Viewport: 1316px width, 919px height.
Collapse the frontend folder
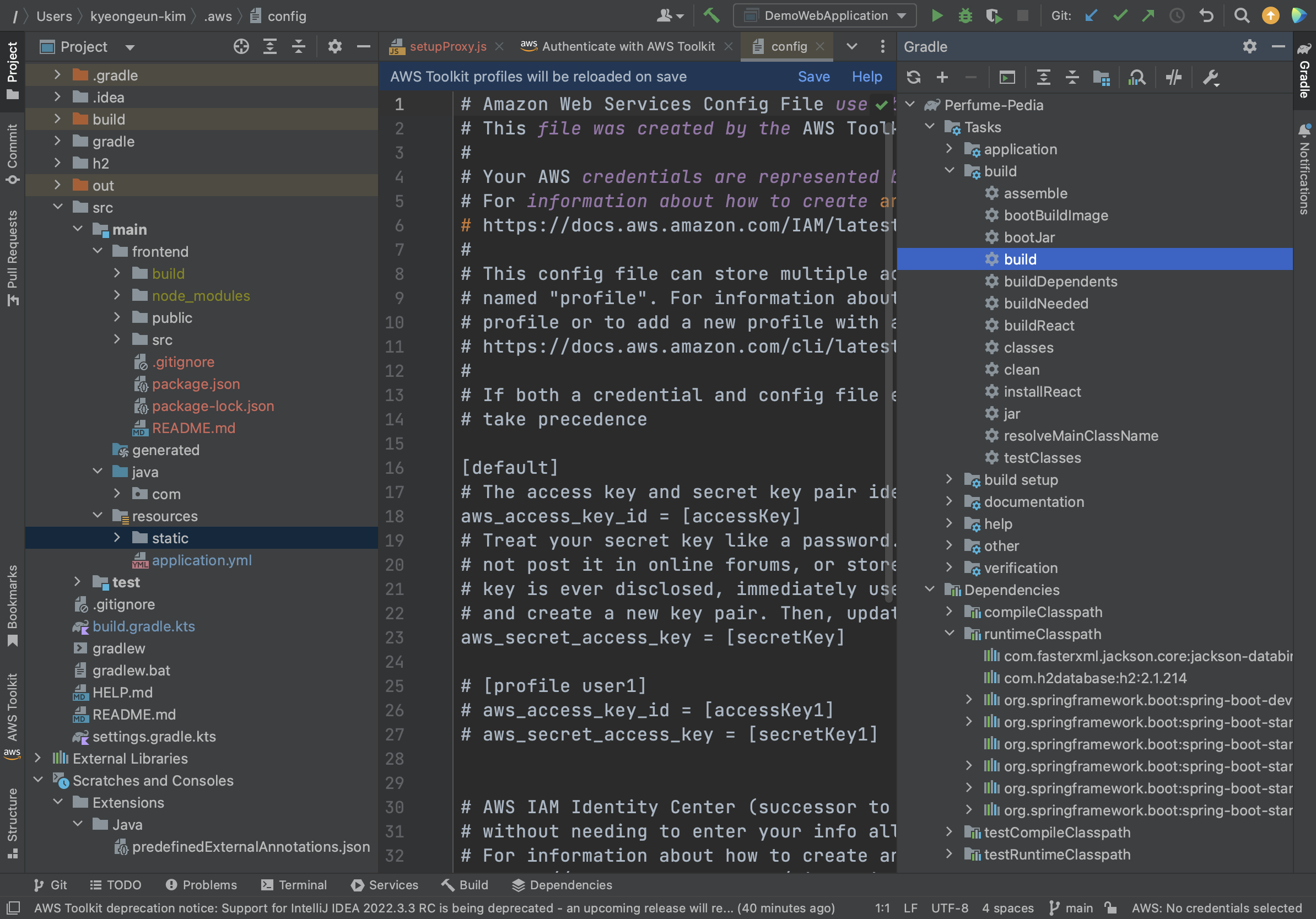point(98,251)
